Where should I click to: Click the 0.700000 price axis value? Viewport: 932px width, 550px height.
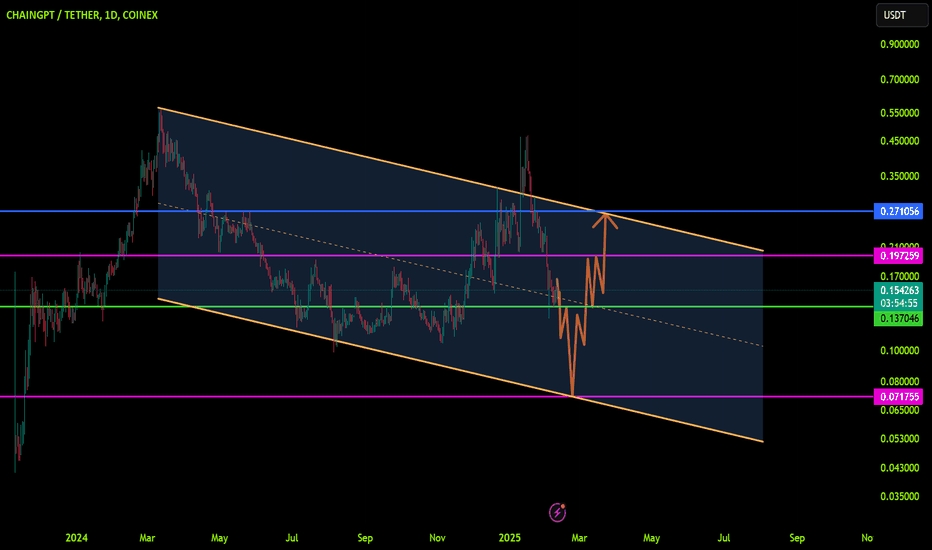point(899,79)
